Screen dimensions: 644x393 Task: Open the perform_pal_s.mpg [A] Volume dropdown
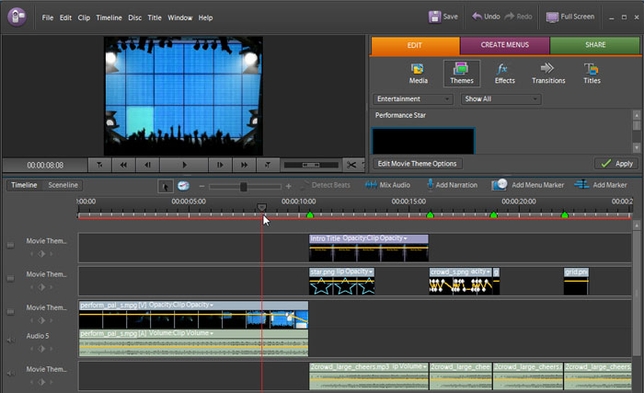click(212, 333)
